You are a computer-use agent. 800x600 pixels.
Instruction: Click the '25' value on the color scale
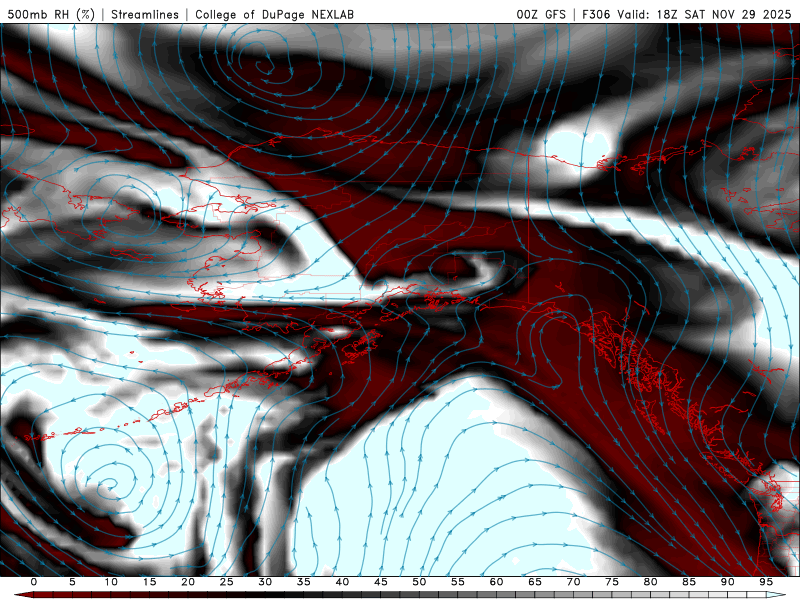click(x=226, y=582)
